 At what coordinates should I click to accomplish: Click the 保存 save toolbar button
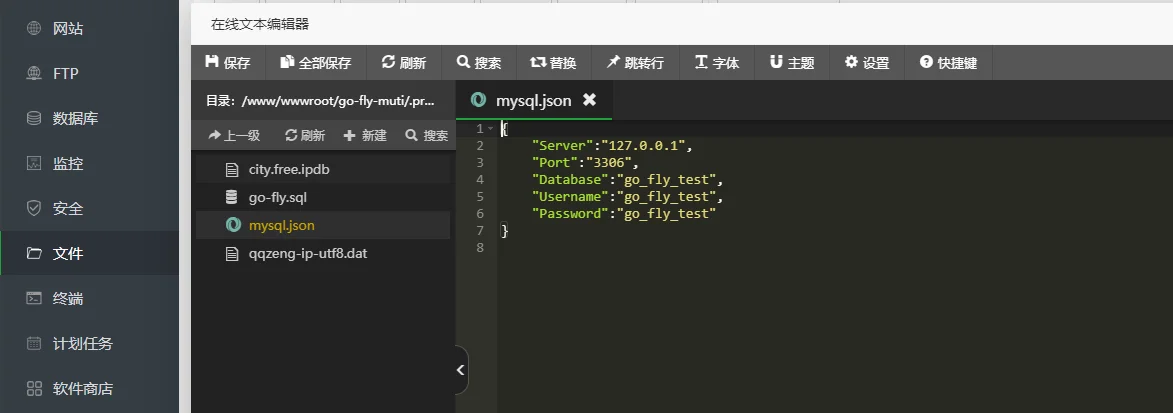(228, 63)
